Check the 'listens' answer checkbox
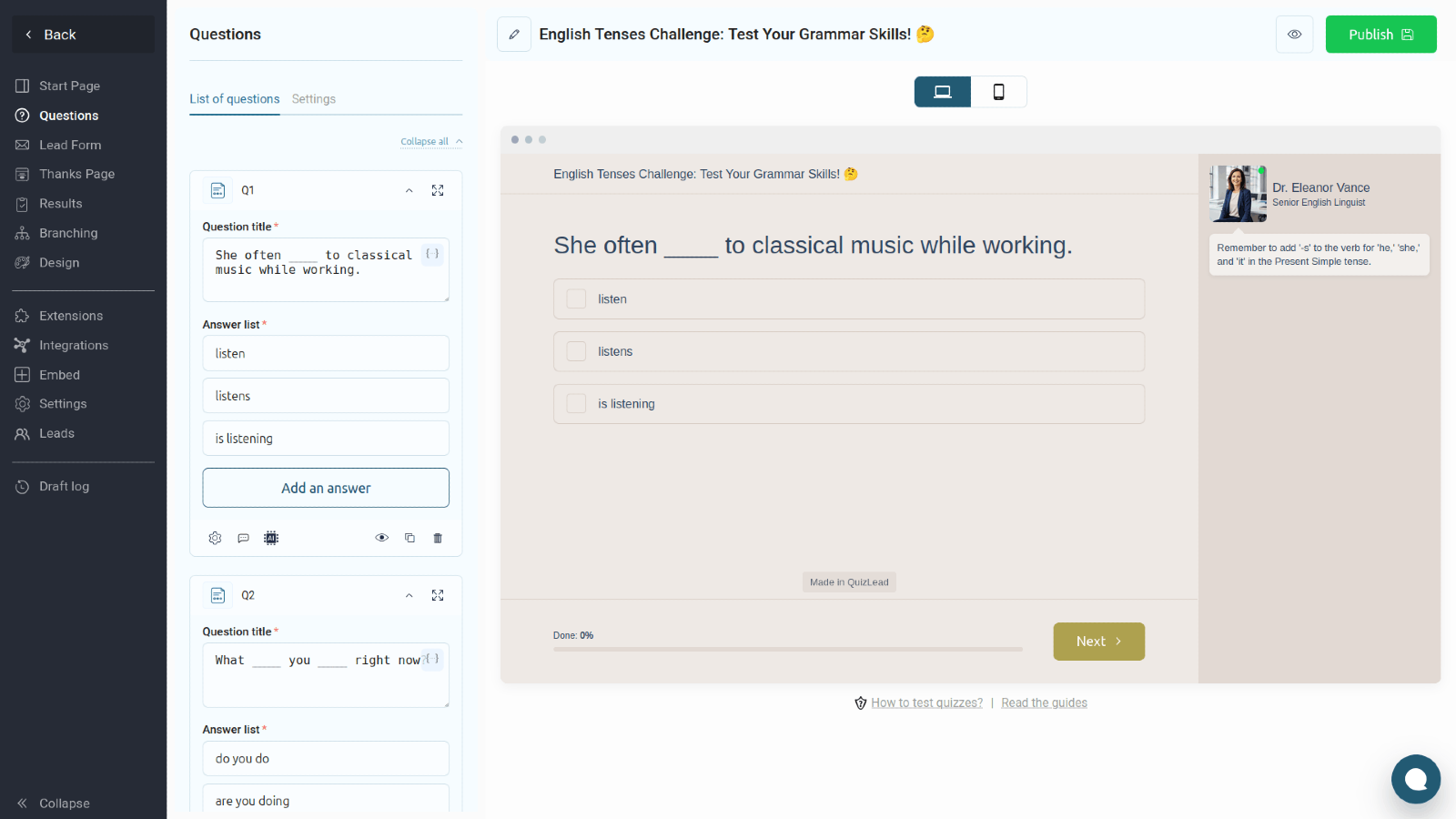Viewport: 1456px width, 819px height. [x=576, y=351]
